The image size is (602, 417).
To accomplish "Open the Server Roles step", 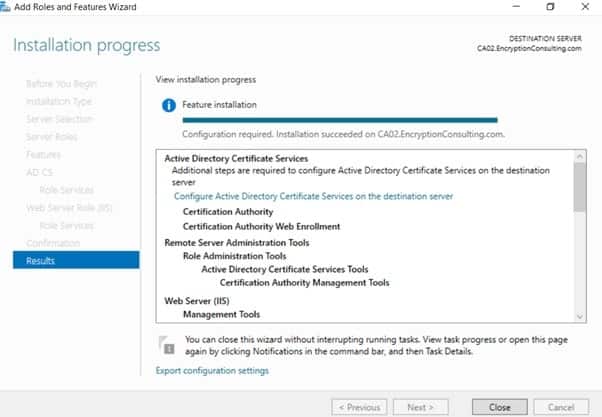I will coord(52,136).
